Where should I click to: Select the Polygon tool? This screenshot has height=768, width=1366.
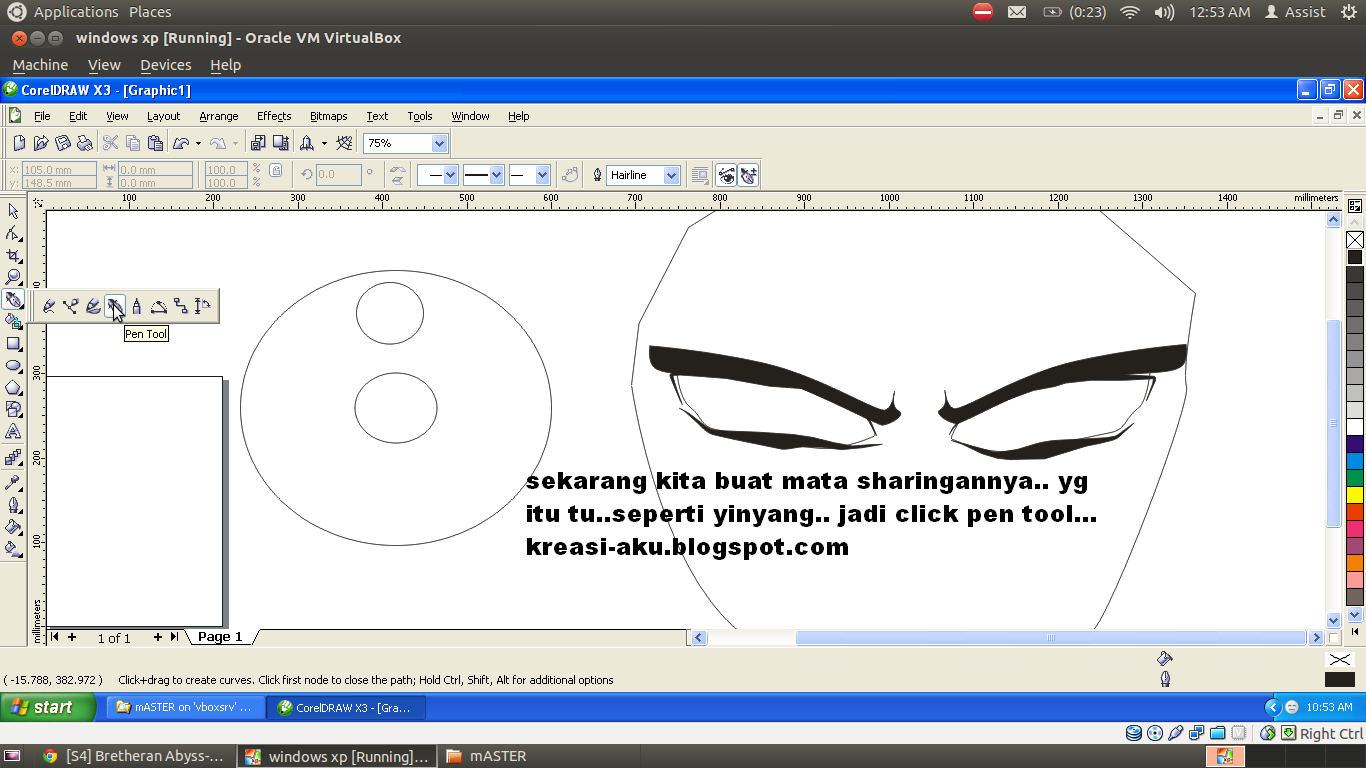(13, 387)
